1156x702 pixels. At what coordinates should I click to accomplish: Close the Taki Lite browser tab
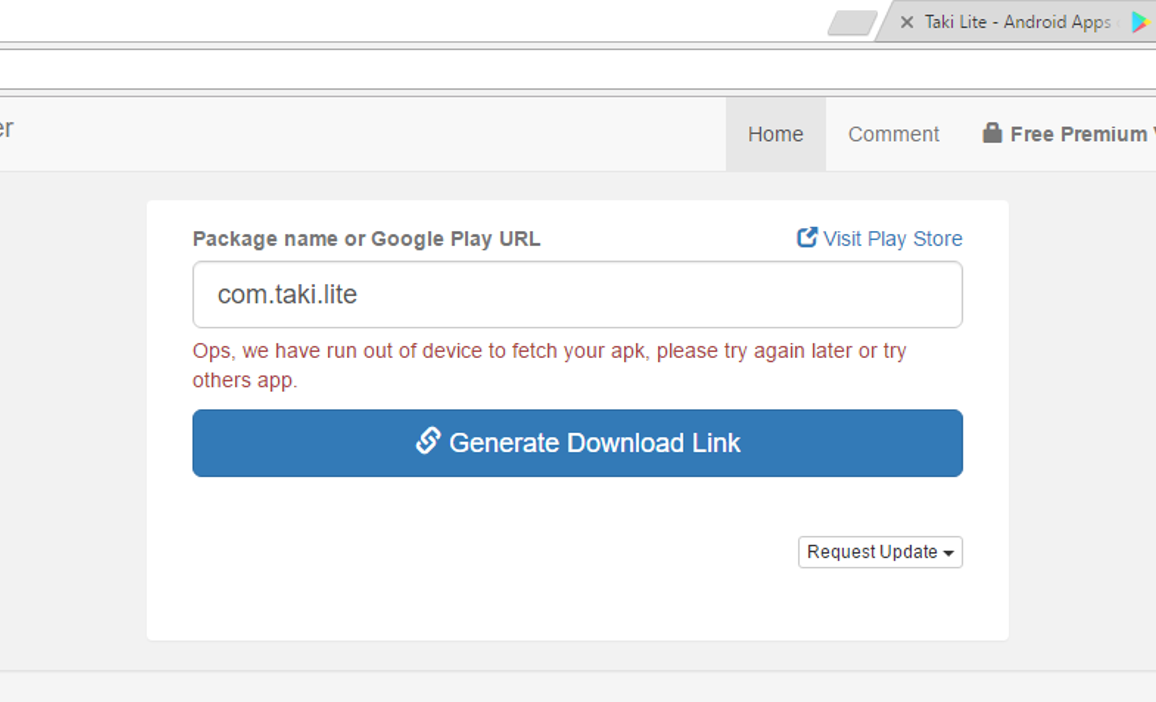[907, 22]
